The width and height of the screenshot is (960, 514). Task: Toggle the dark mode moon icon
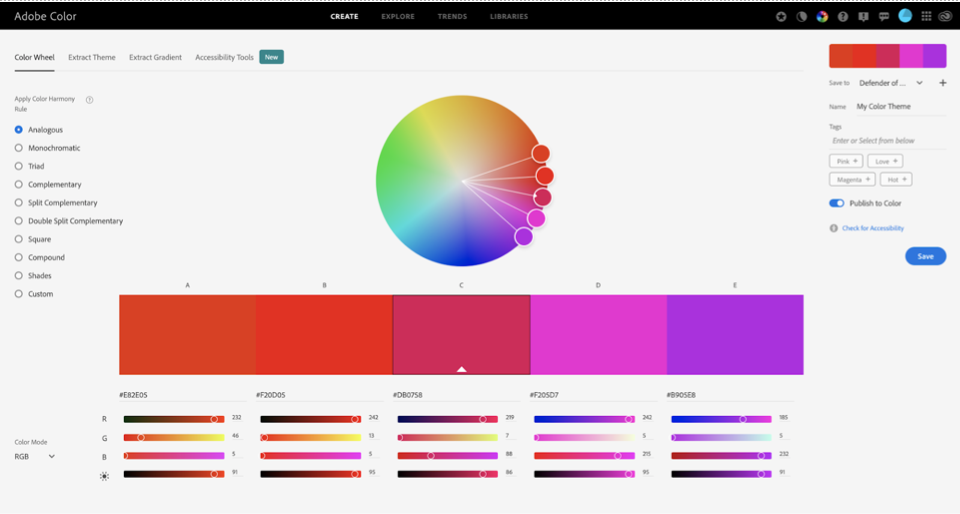pos(801,17)
